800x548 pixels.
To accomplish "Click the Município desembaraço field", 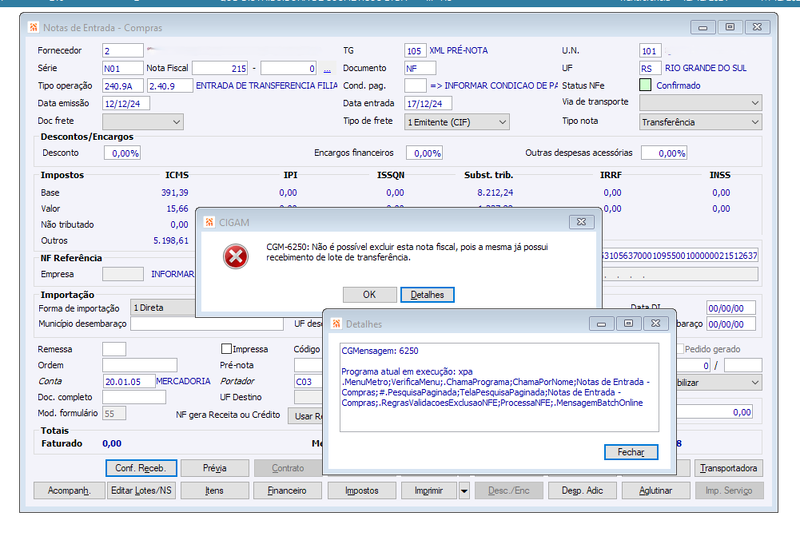I will pyautogui.click(x=207, y=323).
